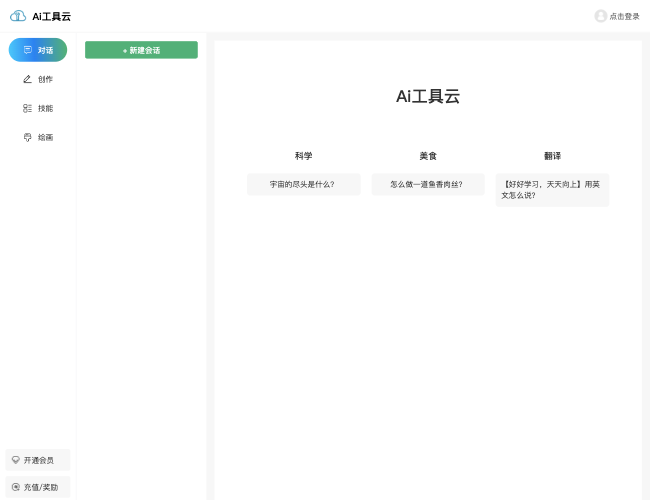The image size is (650, 500).
Task: Click the 绘画 brush icon
Action: pyautogui.click(x=27, y=137)
